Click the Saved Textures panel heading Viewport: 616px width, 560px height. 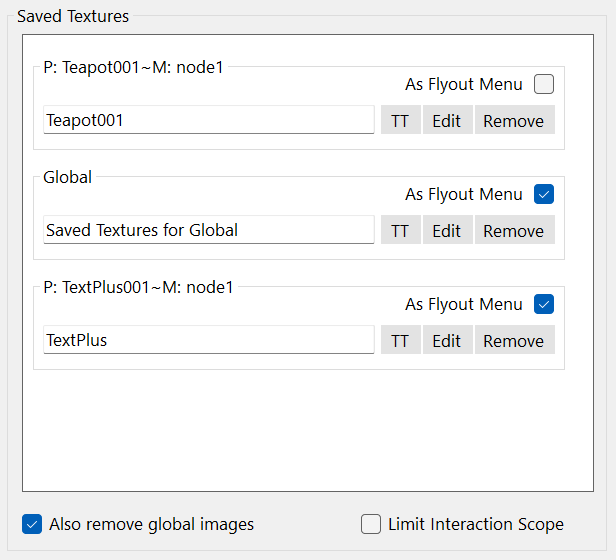(72, 16)
